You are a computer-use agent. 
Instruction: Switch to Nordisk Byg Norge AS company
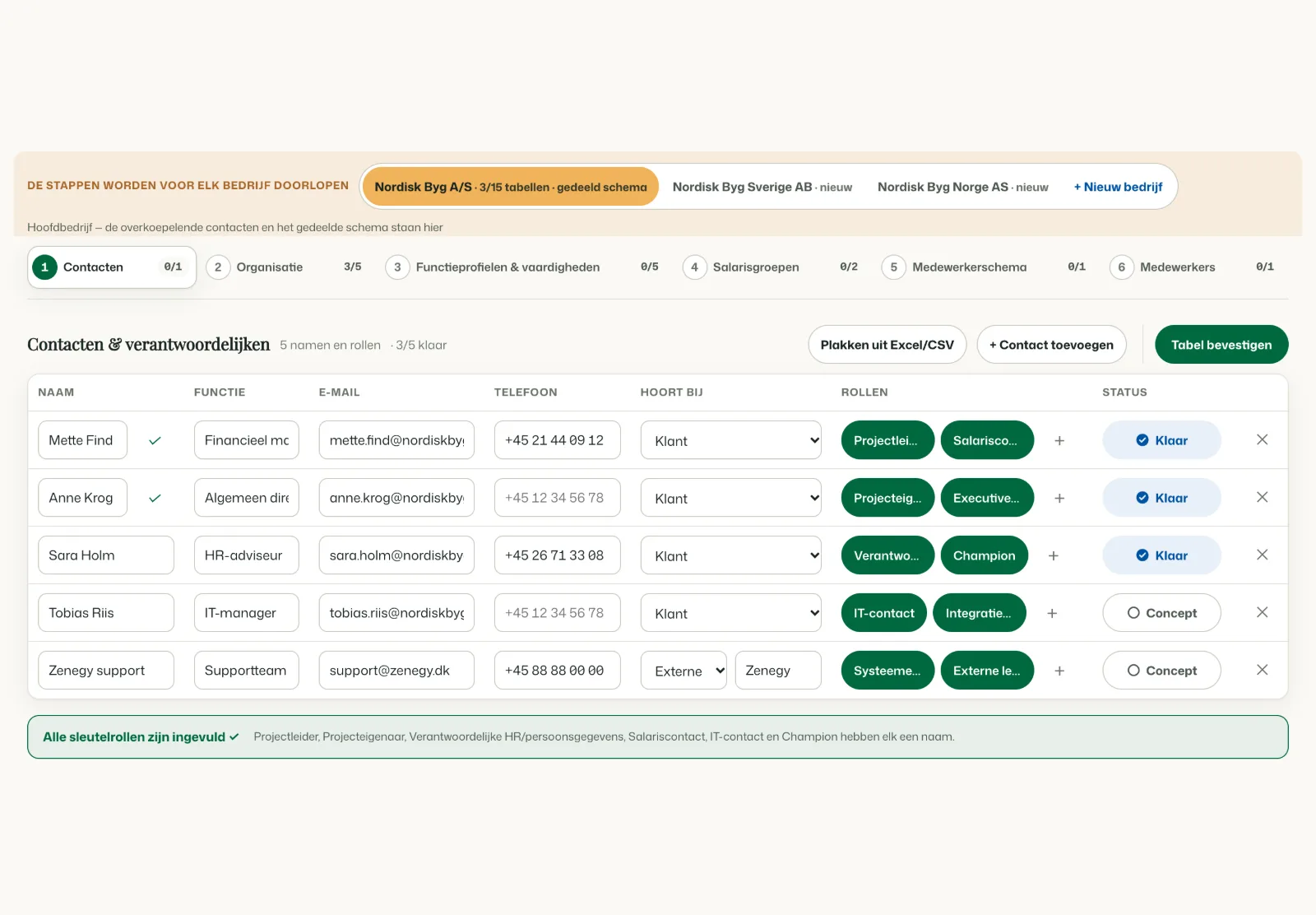(963, 187)
